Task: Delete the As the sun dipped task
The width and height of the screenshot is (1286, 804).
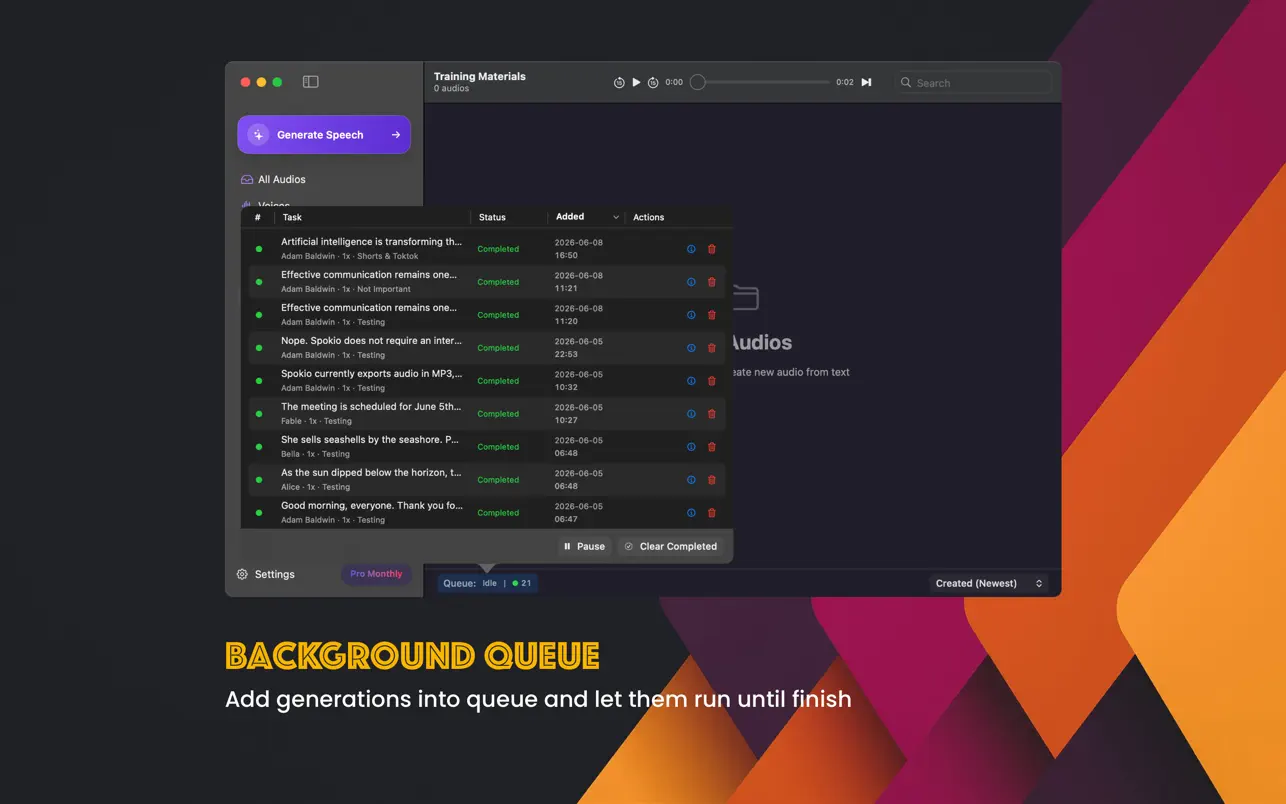Action: (x=712, y=480)
